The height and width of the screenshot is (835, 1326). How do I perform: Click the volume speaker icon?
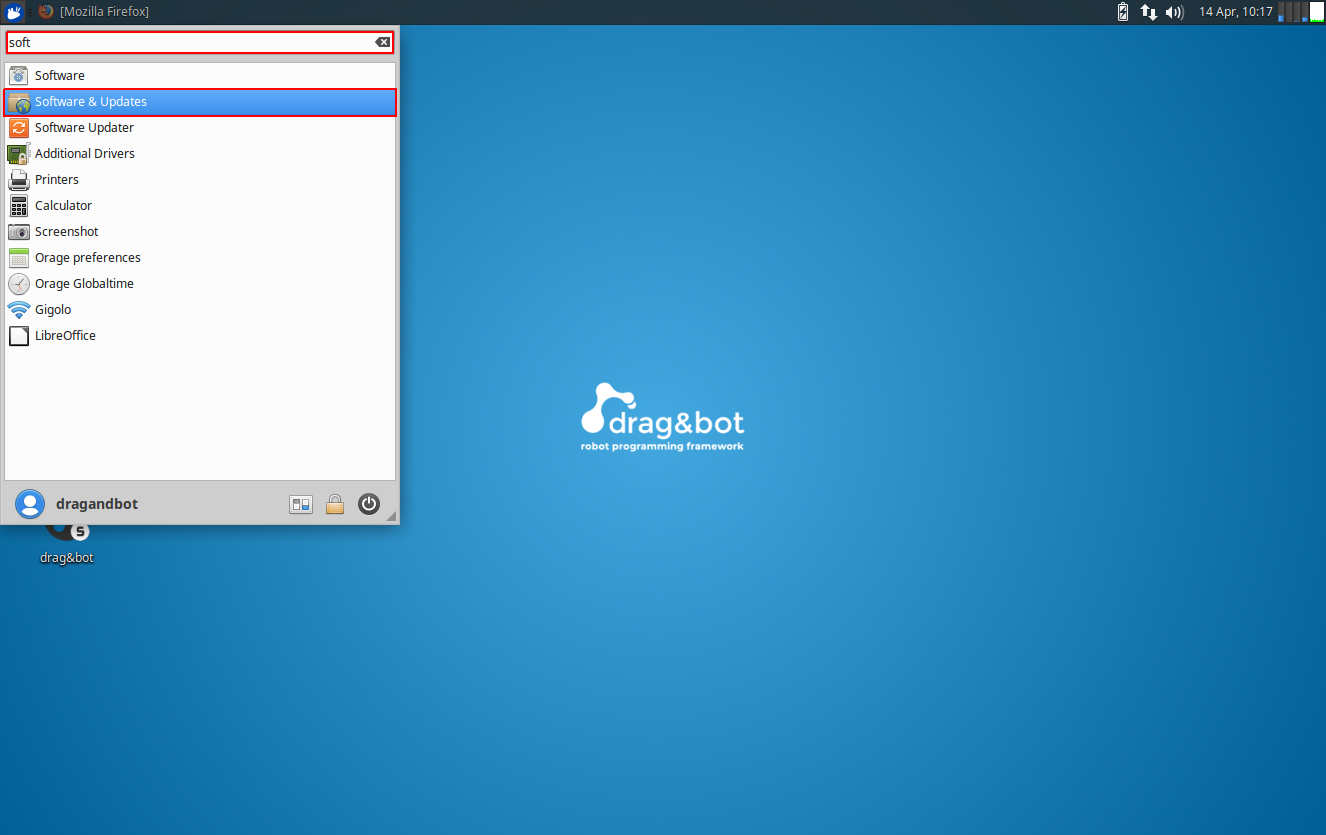[x=1175, y=12]
